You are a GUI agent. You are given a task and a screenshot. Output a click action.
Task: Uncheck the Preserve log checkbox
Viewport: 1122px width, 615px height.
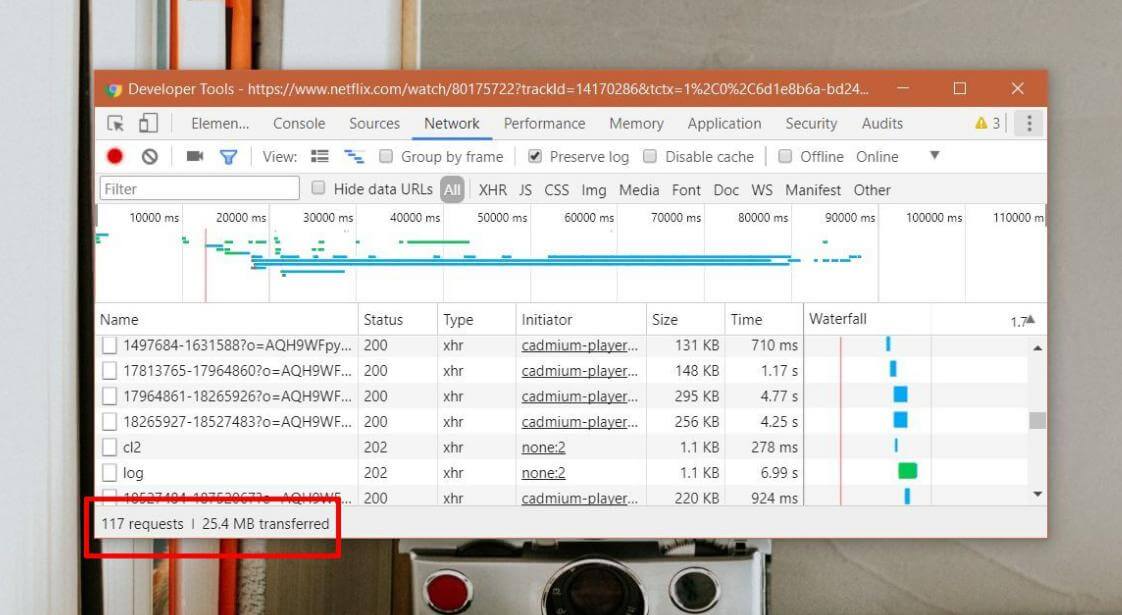(x=535, y=156)
